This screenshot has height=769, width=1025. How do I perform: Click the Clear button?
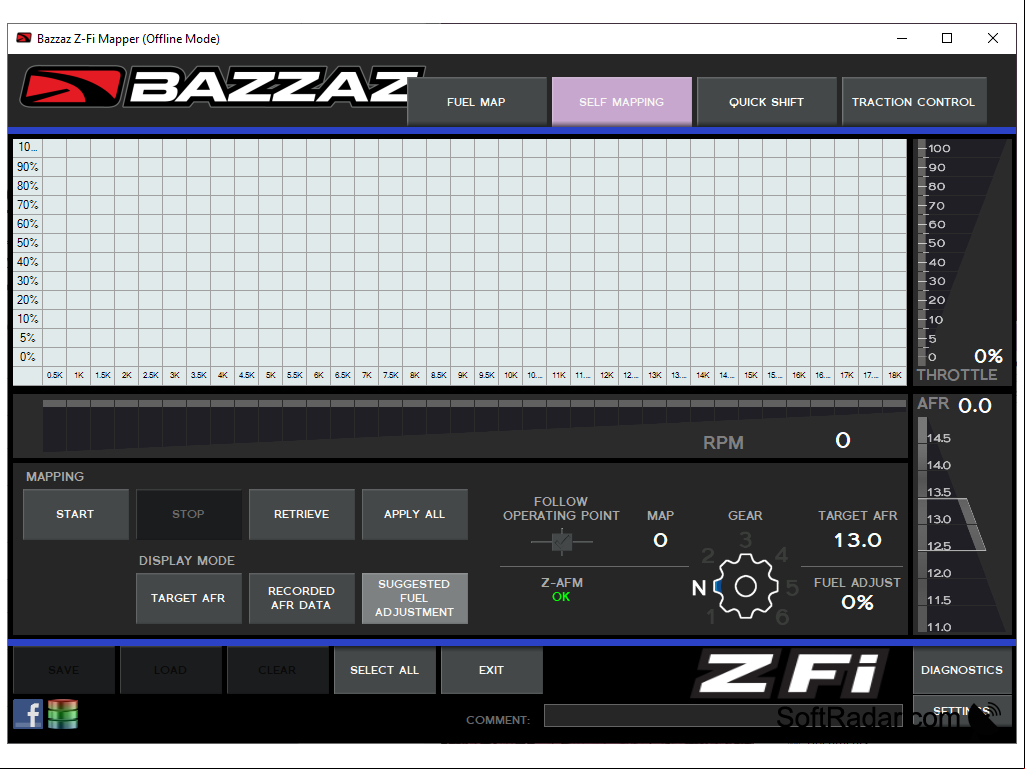[x=277, y=670]
